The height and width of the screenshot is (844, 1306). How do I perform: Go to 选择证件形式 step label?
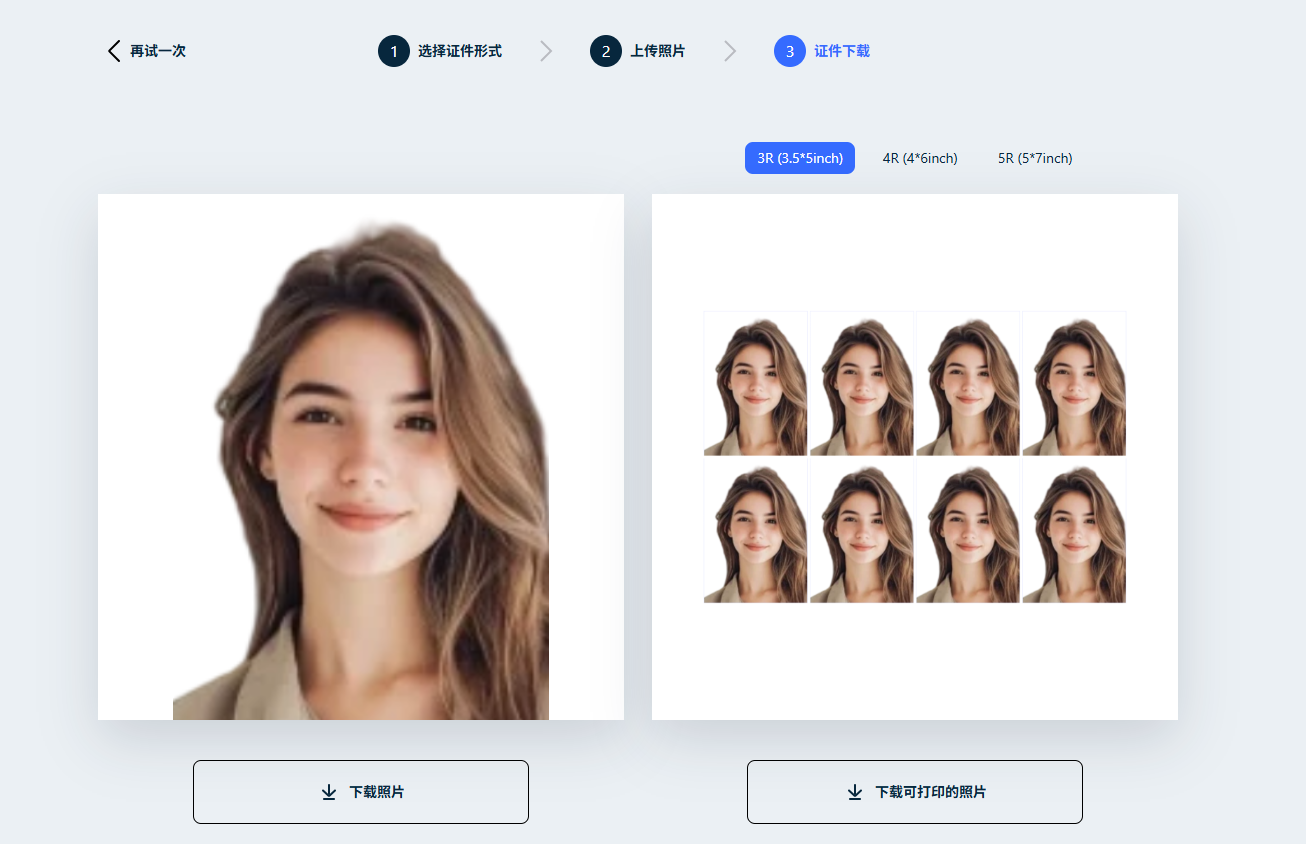click(460, 51)
